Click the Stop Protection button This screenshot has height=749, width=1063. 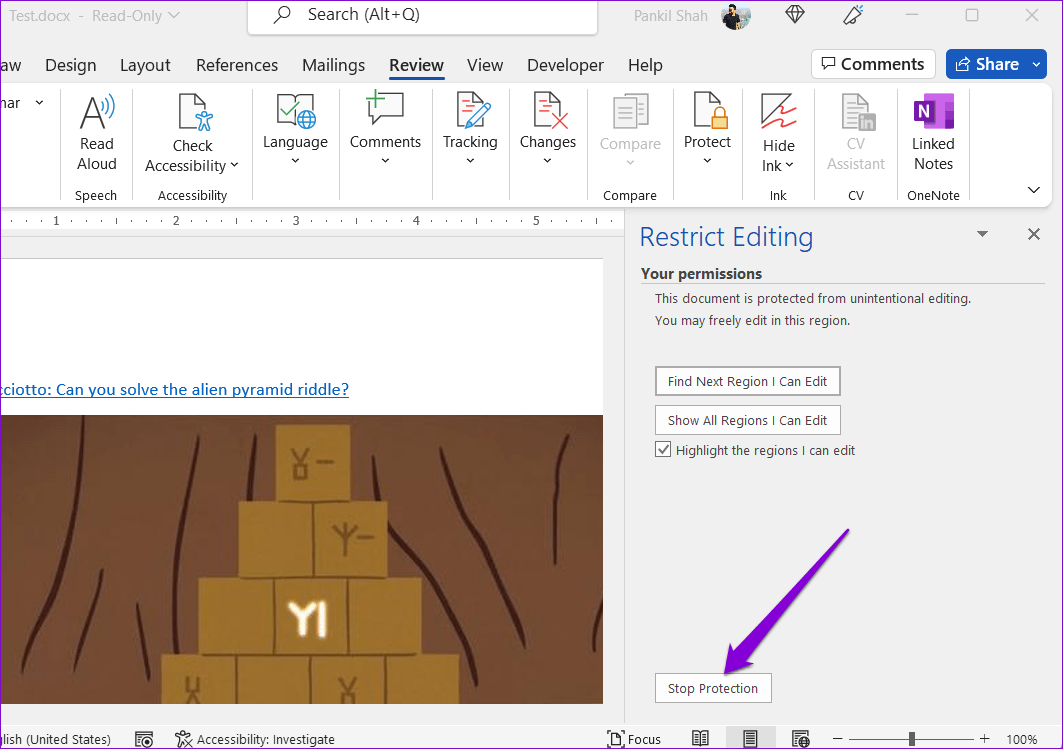[x=713, y=688]
